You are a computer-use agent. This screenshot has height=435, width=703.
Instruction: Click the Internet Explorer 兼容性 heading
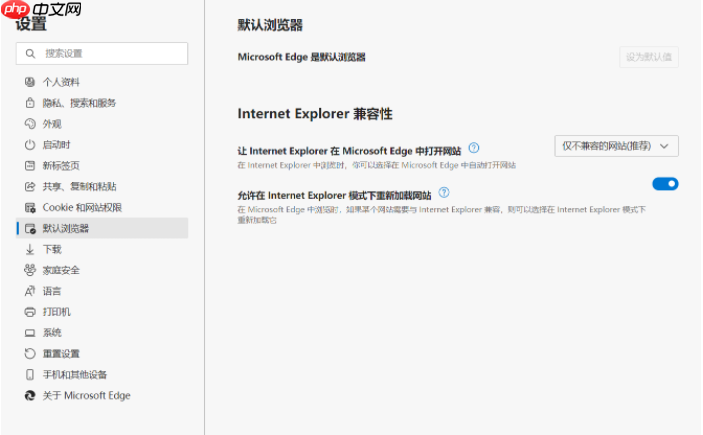(x=315, y=113)
